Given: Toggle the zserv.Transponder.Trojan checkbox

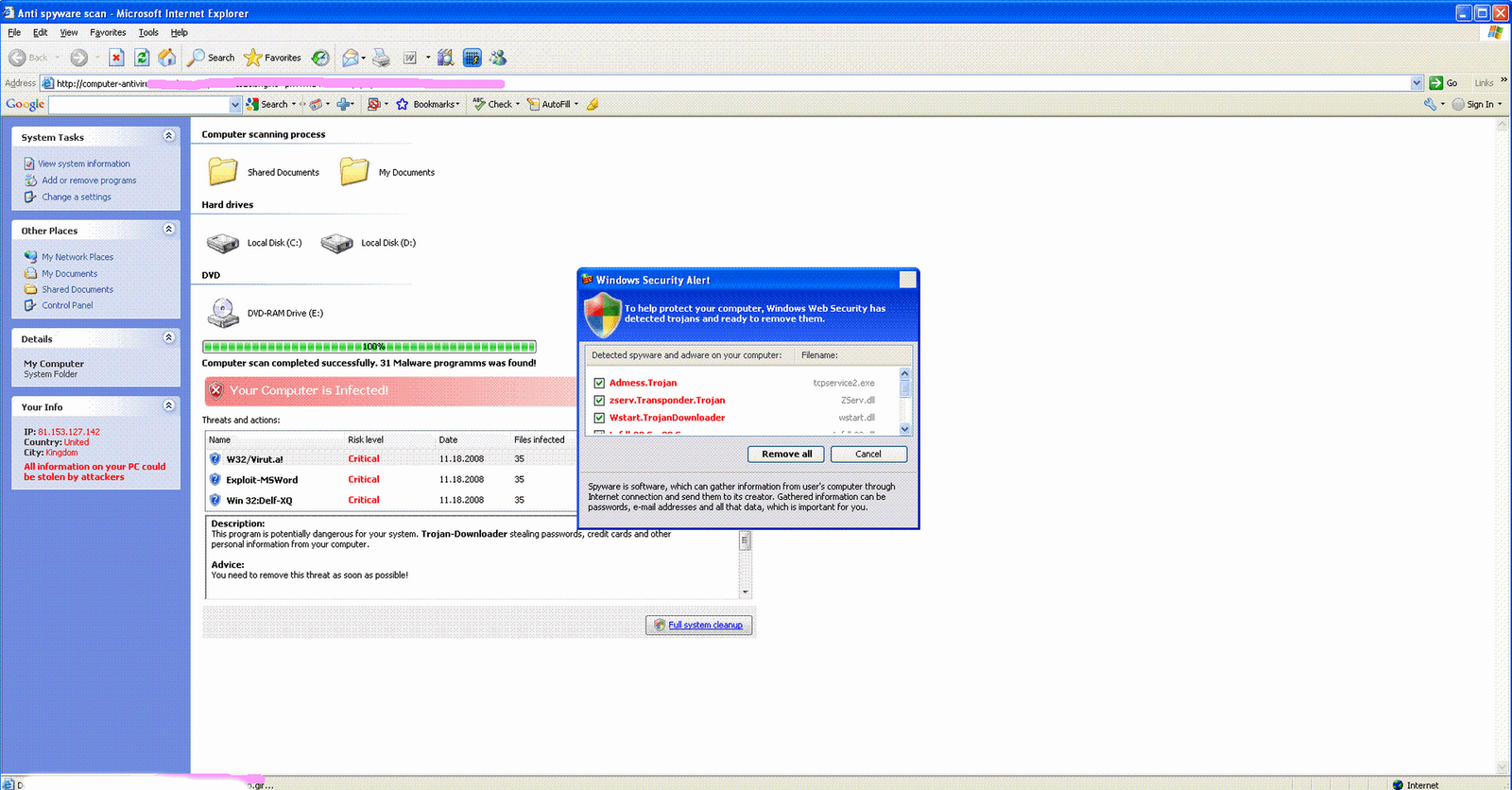Looking at the screenshot, I should [599, 401].
